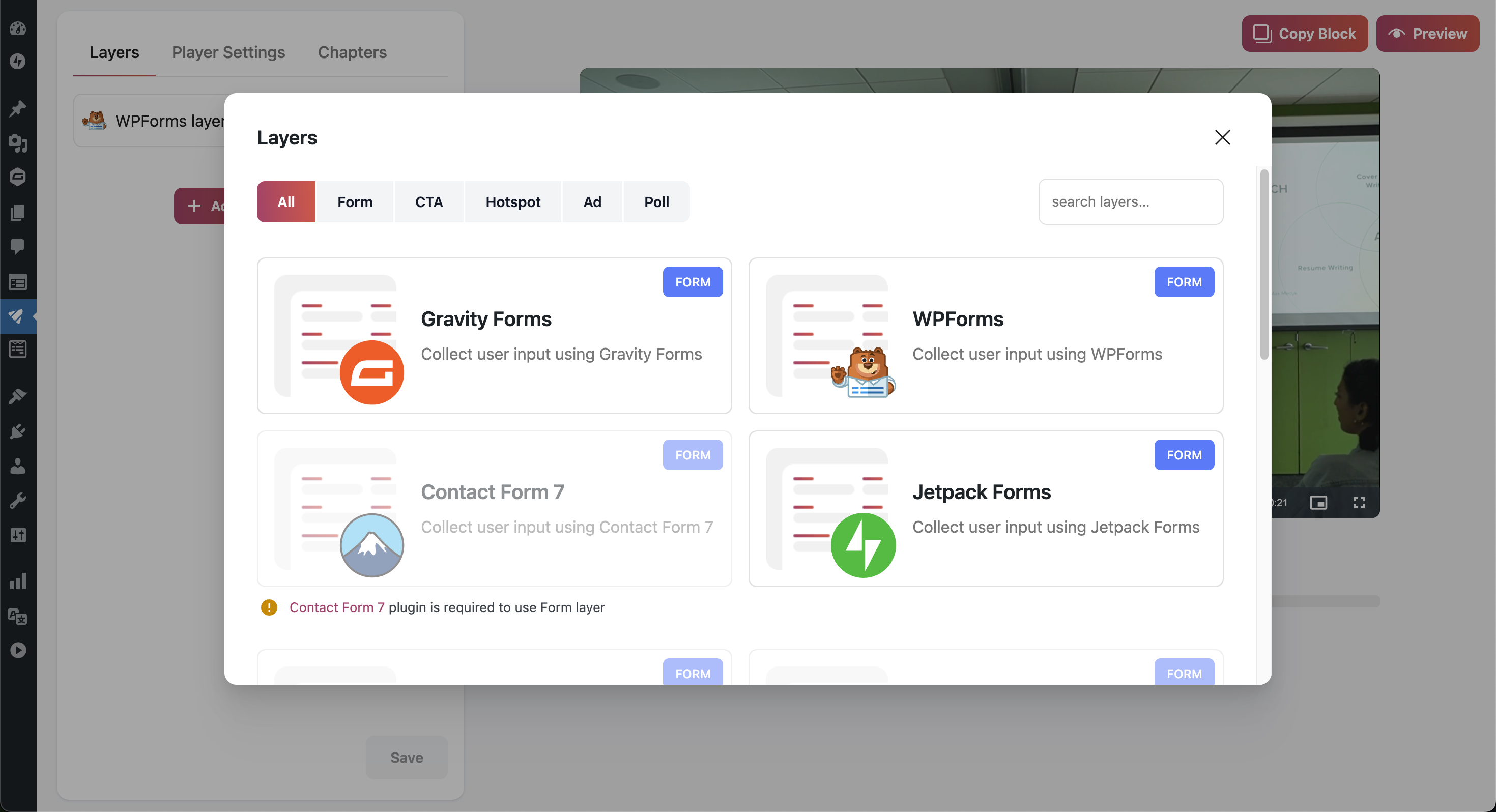1496x812 pixels.
Task: Click picture-in-picture icon on video player
Action: (x=1318, y=503)
